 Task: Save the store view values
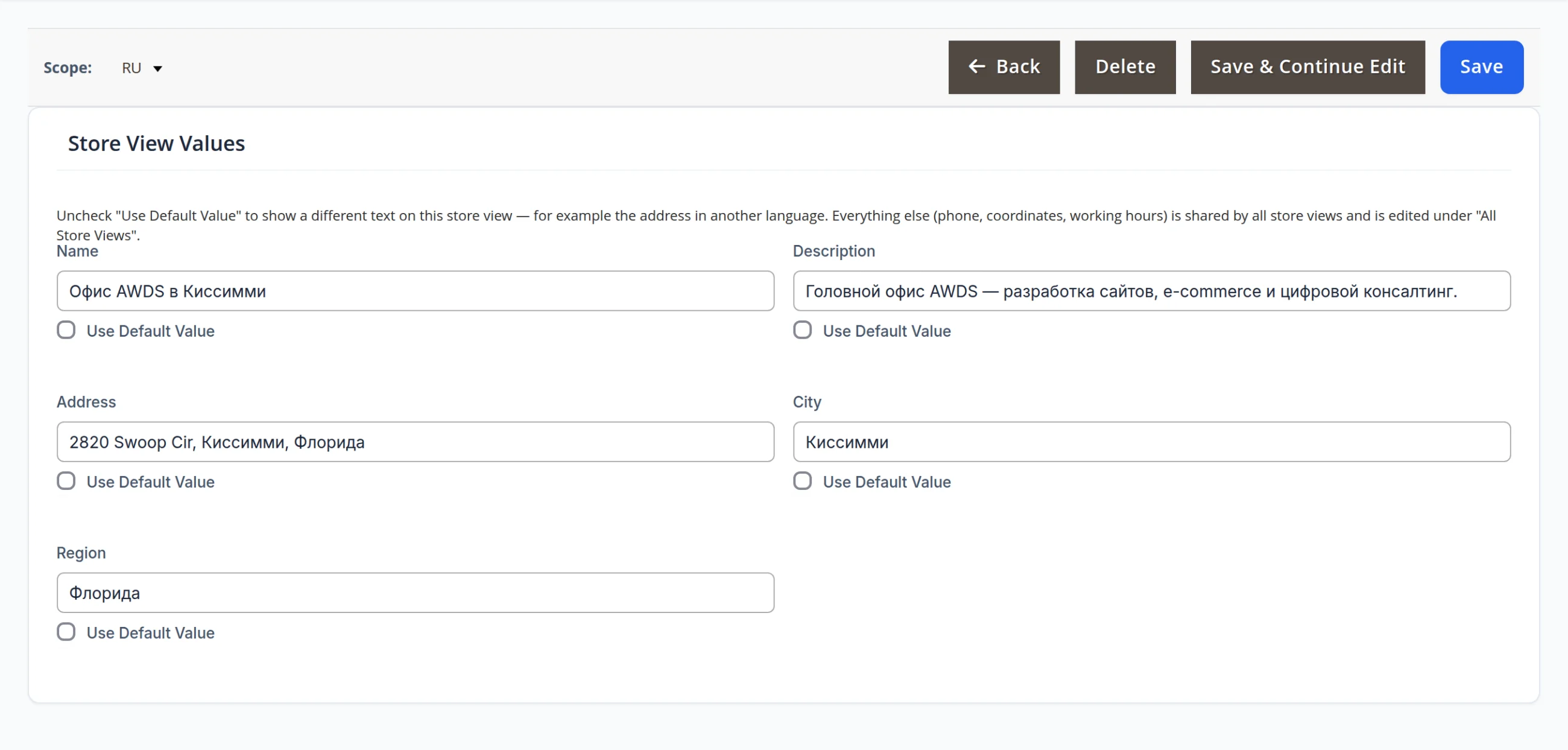click(1481, 67)
